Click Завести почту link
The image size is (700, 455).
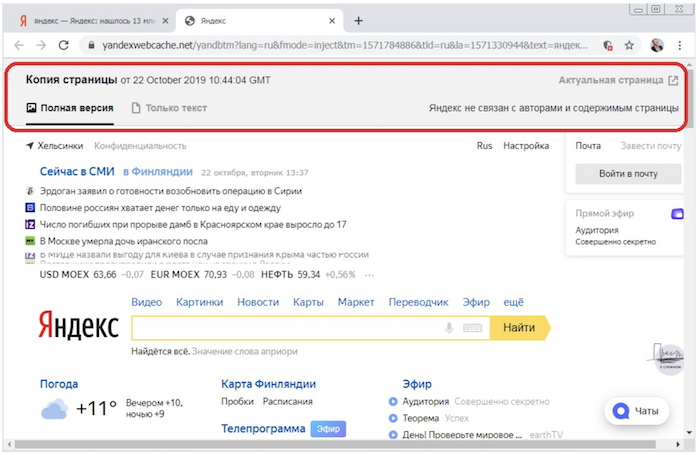coord(651,146)
